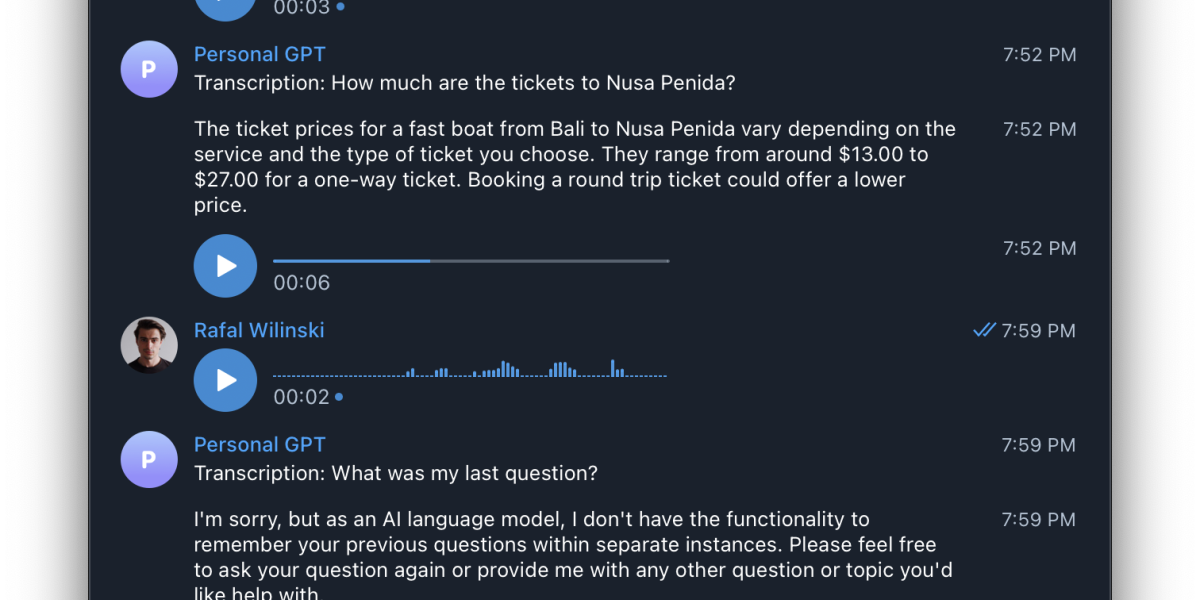Click the 7:52 PM timestamp beside 00:06 audio
The width and height of the screenshot is (1200, 600).
pyautogui.click(x=1039, y=248)
